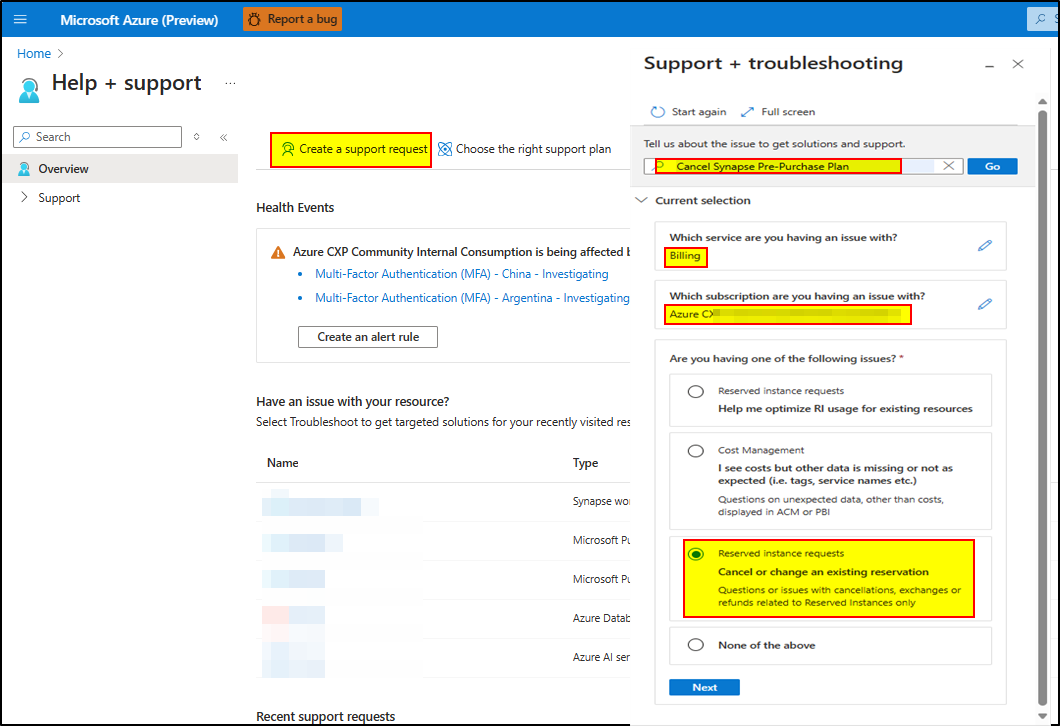This screenshot has width=1060, height=726.
Task: Click the Report a bug button
Action: coord(293,19)
